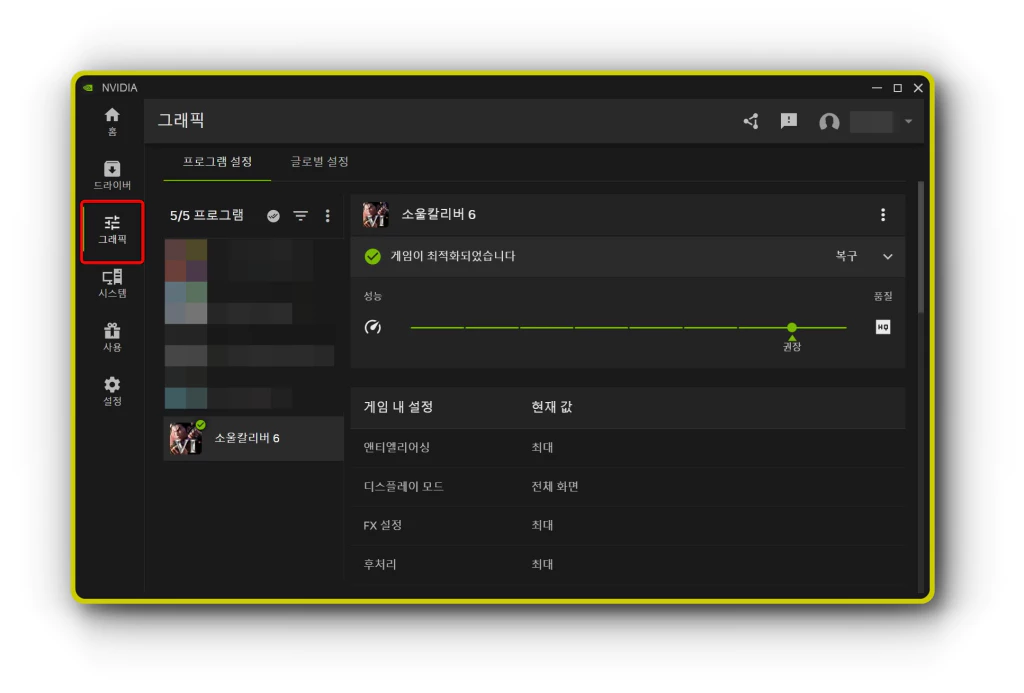Screen dimensions: 1024x693
Task: Click the 후처리 setting row
Action: (x=628, y=564)
